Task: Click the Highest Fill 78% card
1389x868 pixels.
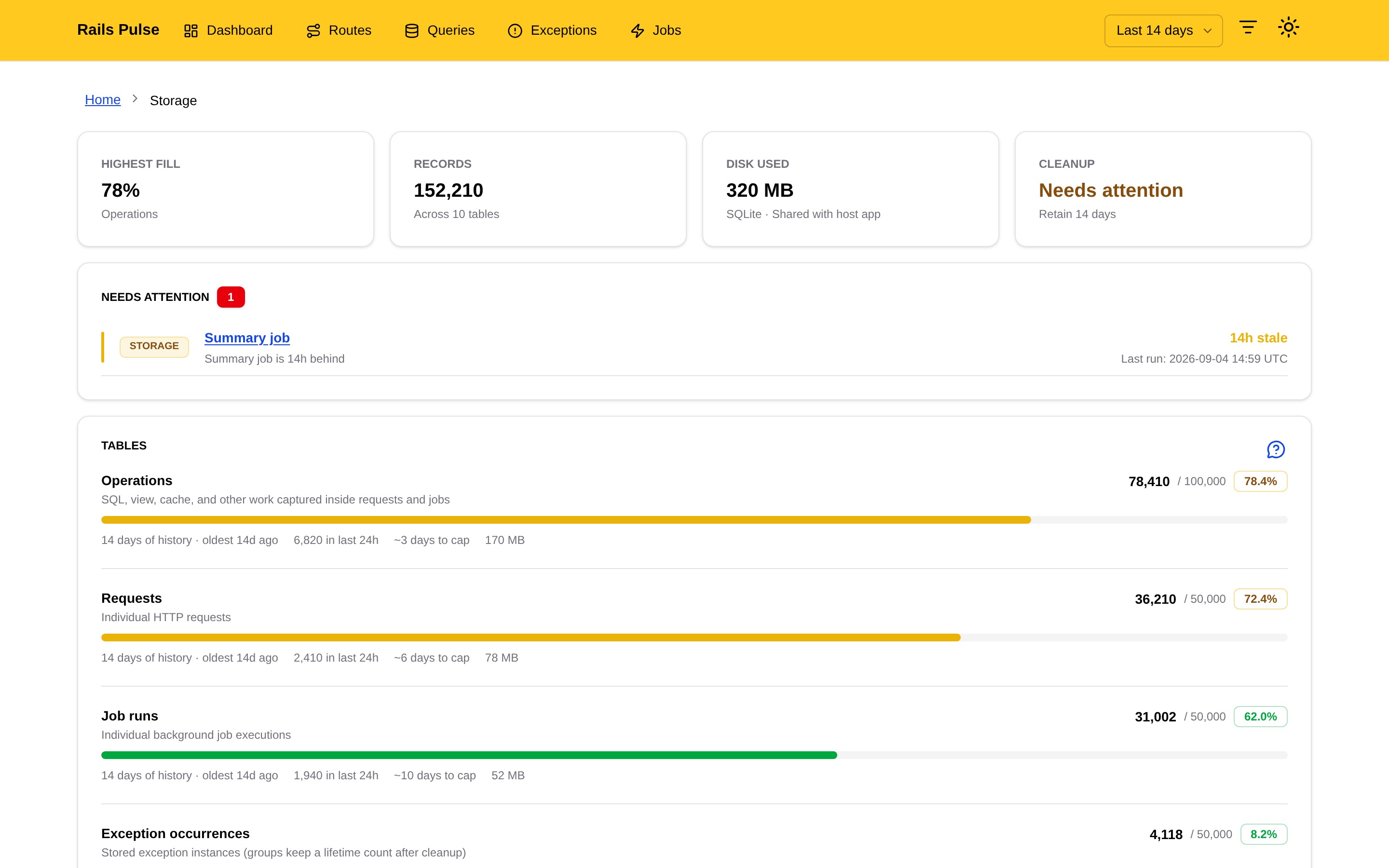Action: [226, 189]
